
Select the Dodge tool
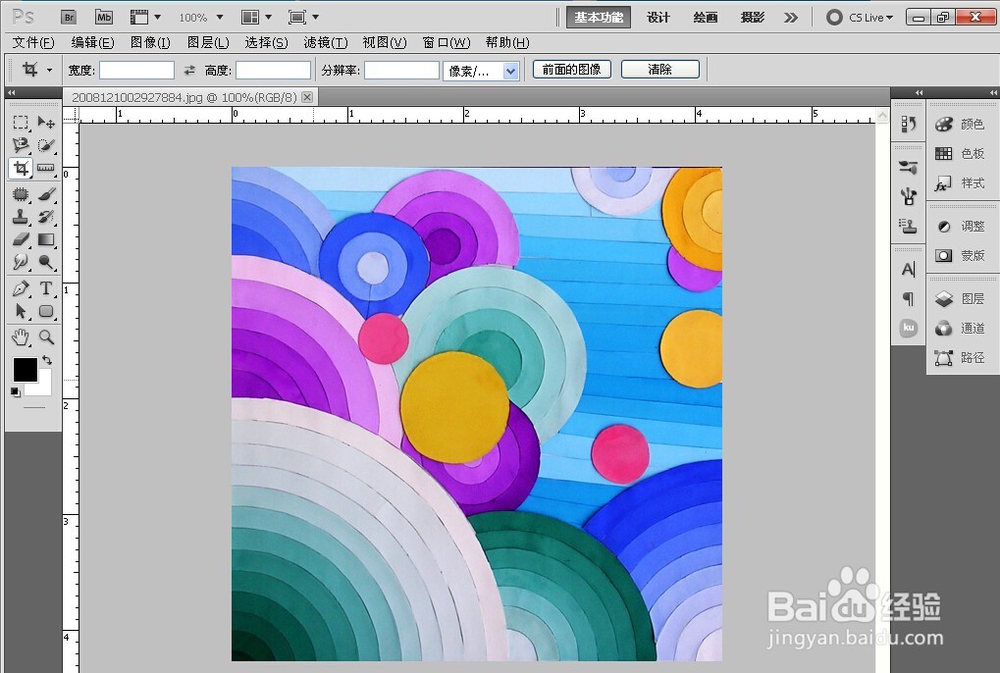[46, 262]
